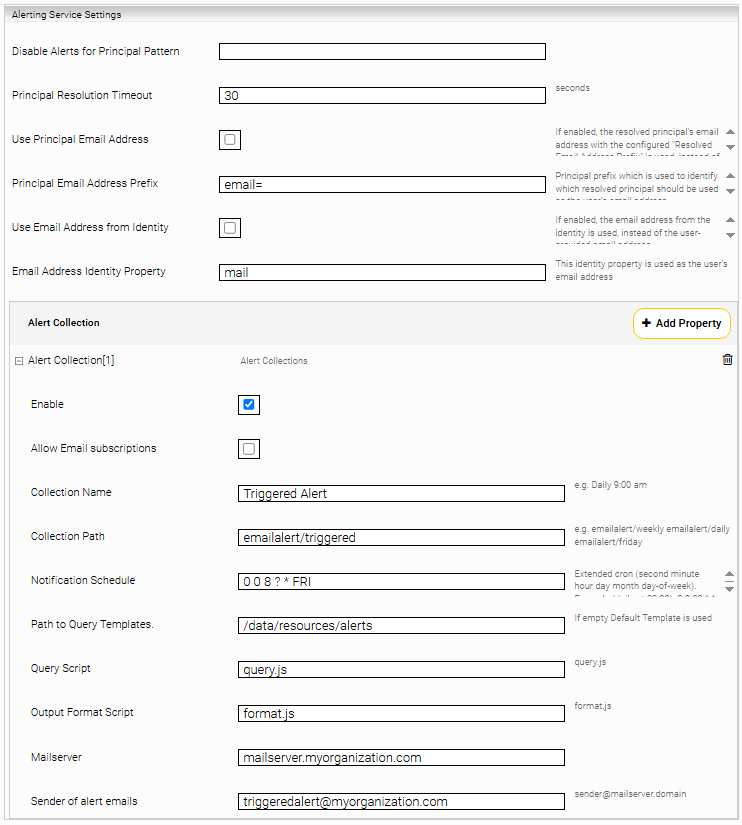Viewport: 742px width, 825px height.
Task: Delete Alert Collection[1] with trash icon
Action: 727,360
